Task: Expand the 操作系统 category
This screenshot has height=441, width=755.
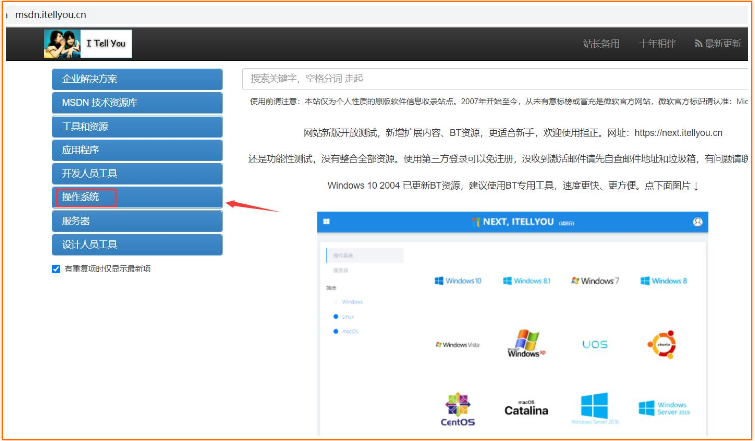Action: (137, 197)
